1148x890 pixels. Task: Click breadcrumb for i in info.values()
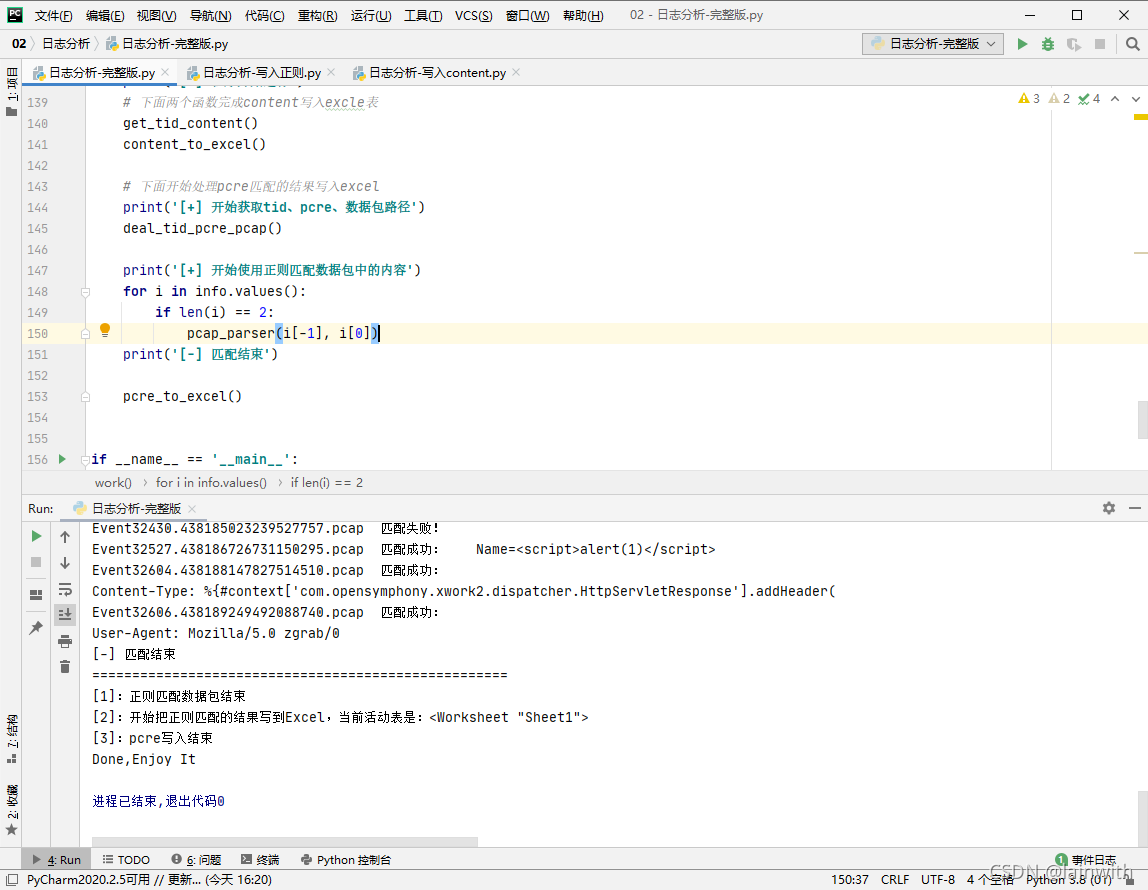click(x=211, y=482)
